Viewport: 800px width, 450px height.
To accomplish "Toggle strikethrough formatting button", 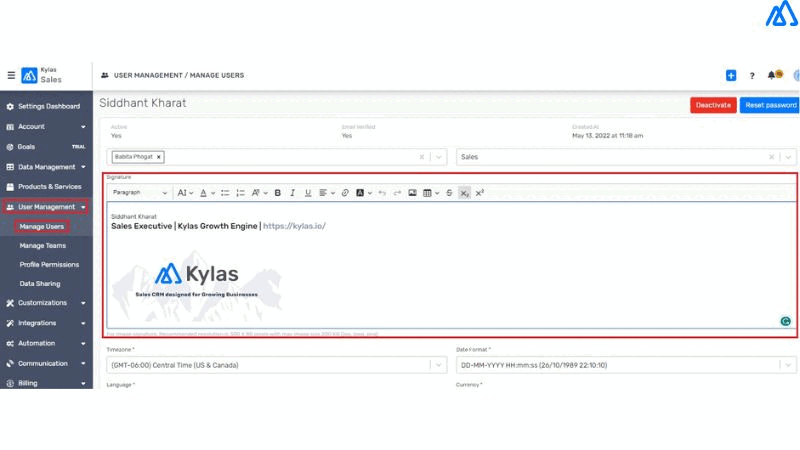I will (449, 192).
